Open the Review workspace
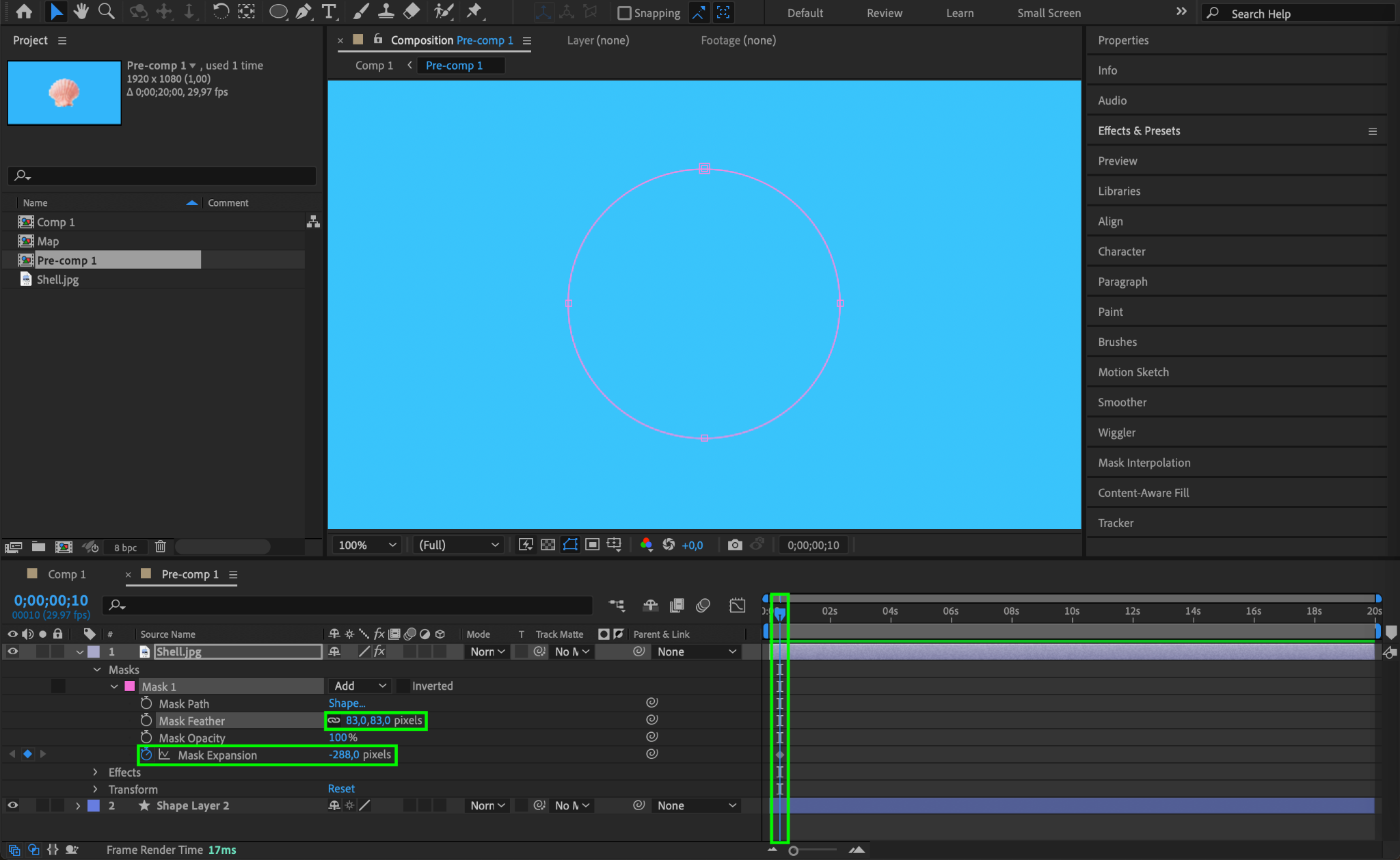The width and height of the screenshot is (1400, 860). tap(884, 13)
